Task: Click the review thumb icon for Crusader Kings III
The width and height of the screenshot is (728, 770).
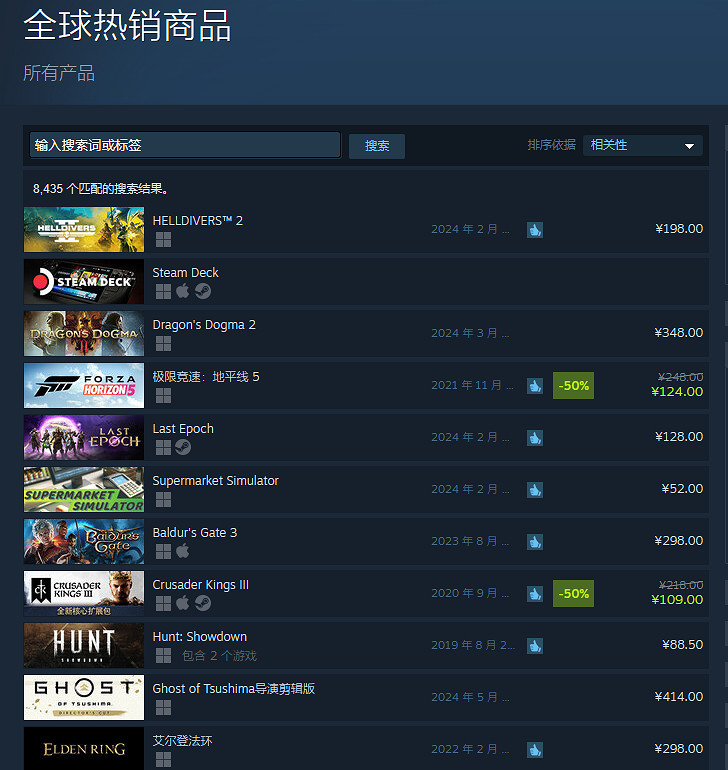Action: (x=535, y=594)
